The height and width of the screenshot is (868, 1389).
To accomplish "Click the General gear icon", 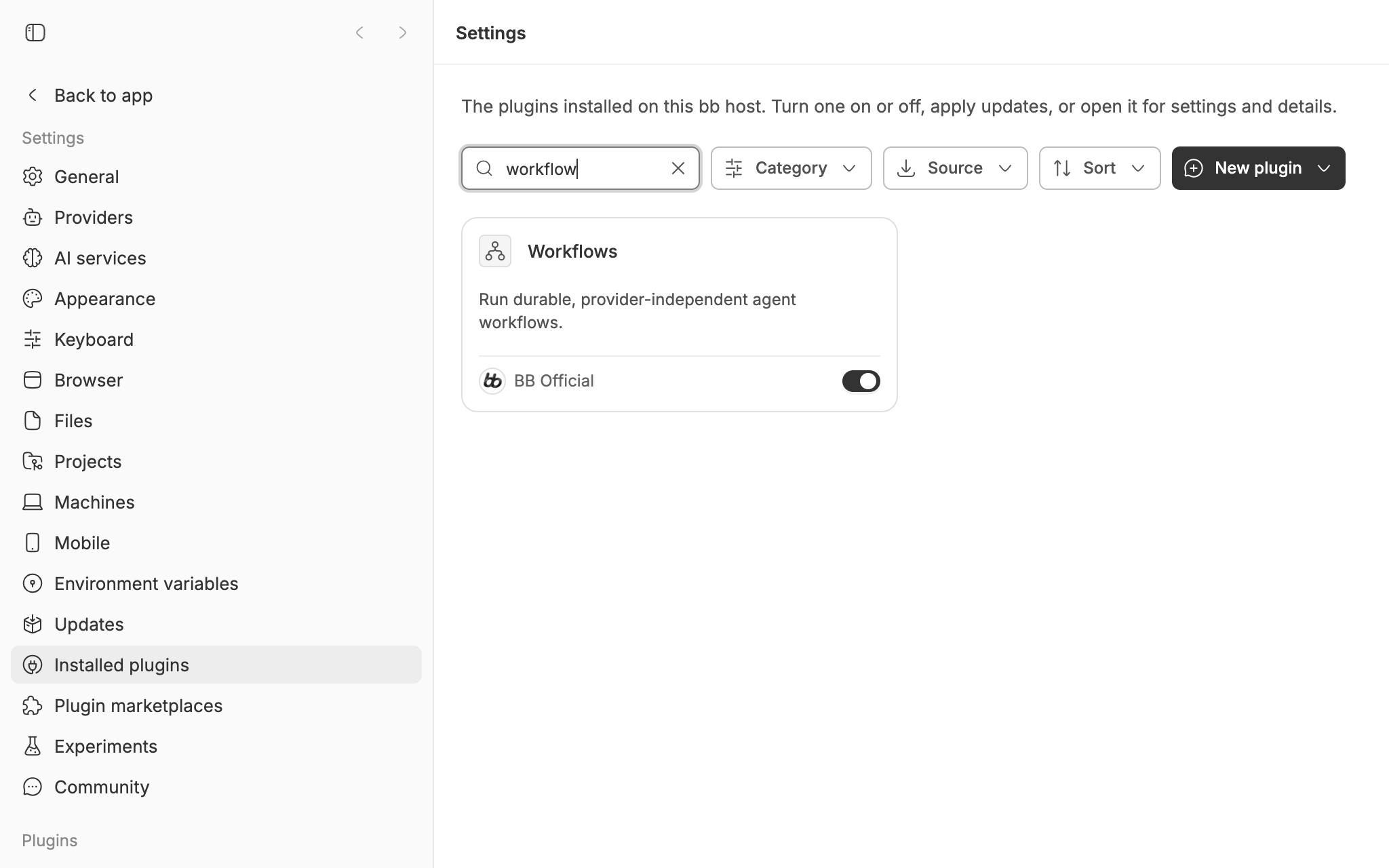I will tap(33, 176).
